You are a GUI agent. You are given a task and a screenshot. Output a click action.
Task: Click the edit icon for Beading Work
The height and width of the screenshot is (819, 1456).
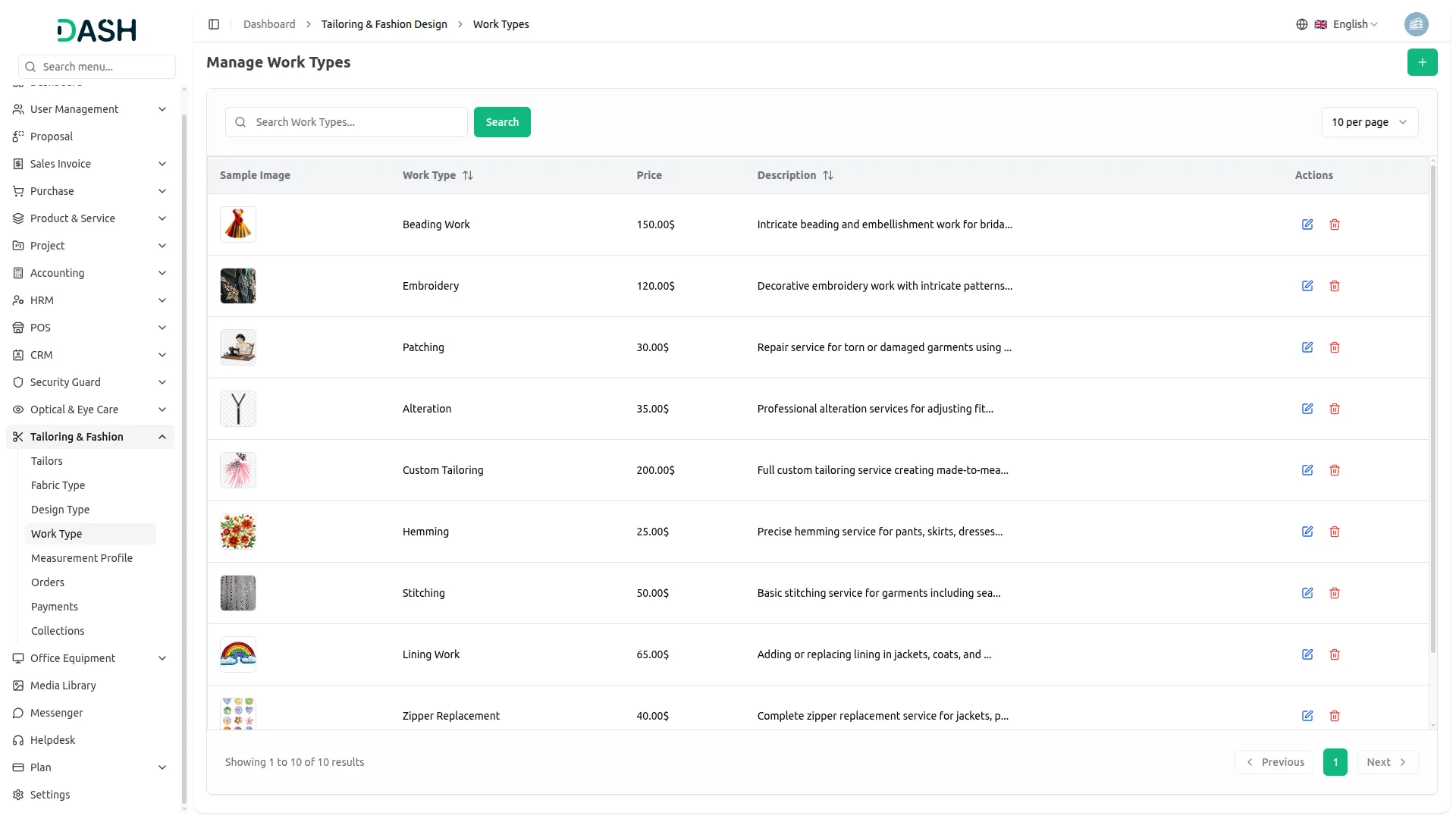(x=1307, y=224)
